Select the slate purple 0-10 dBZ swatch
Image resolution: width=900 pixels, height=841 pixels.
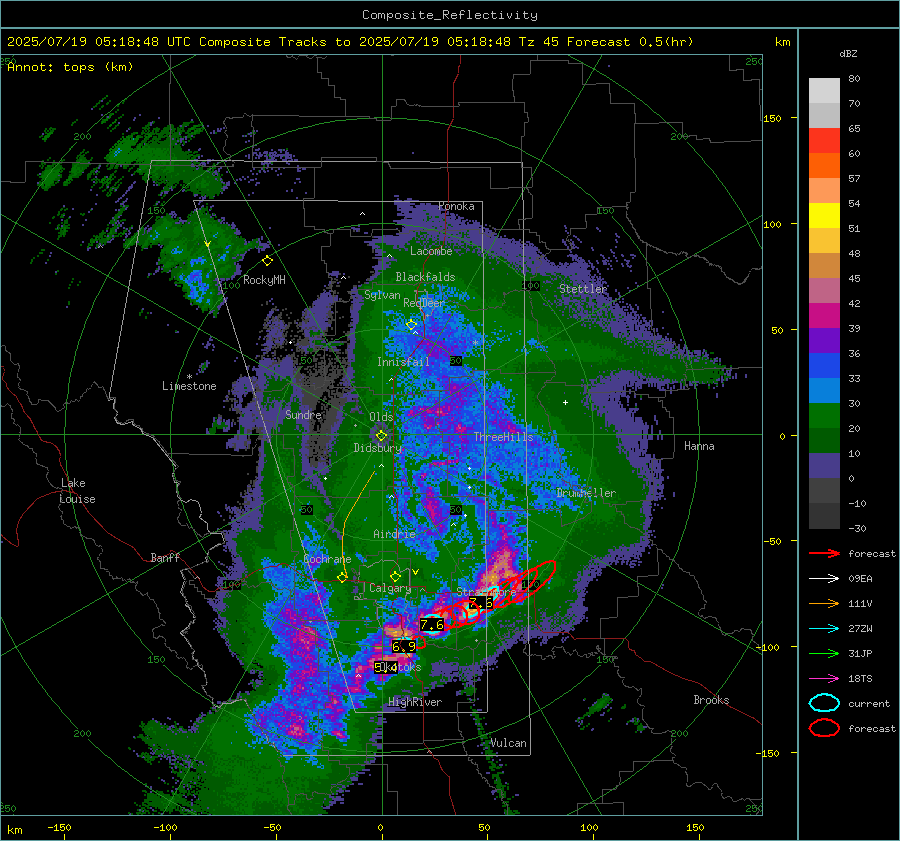pos(824,466)
